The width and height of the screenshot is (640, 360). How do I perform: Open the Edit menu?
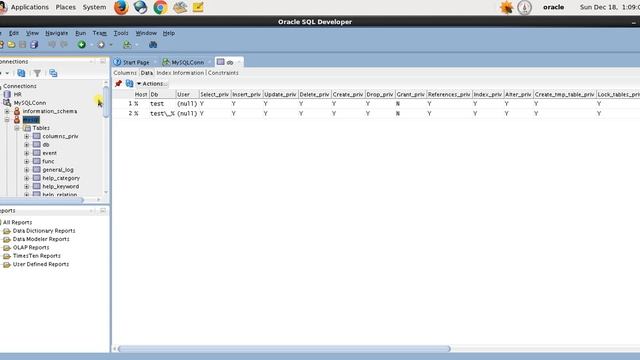(14, 33)
